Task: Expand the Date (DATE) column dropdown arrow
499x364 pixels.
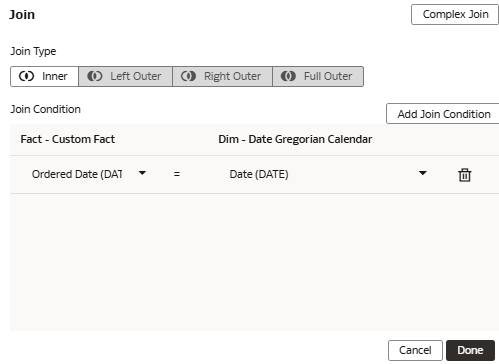Action: (x=423, y=173)
